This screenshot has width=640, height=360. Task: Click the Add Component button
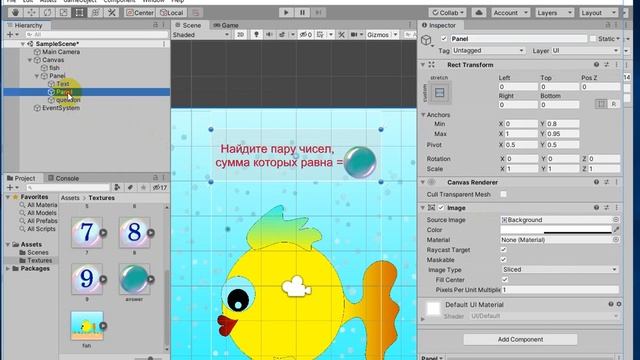click(520, 339)
